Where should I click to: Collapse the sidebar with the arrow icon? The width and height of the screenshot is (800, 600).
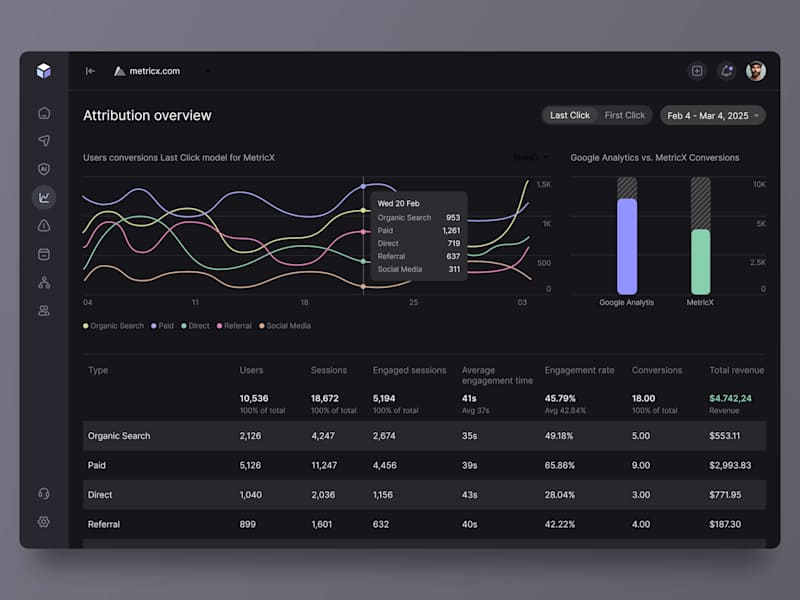(90, 71)
